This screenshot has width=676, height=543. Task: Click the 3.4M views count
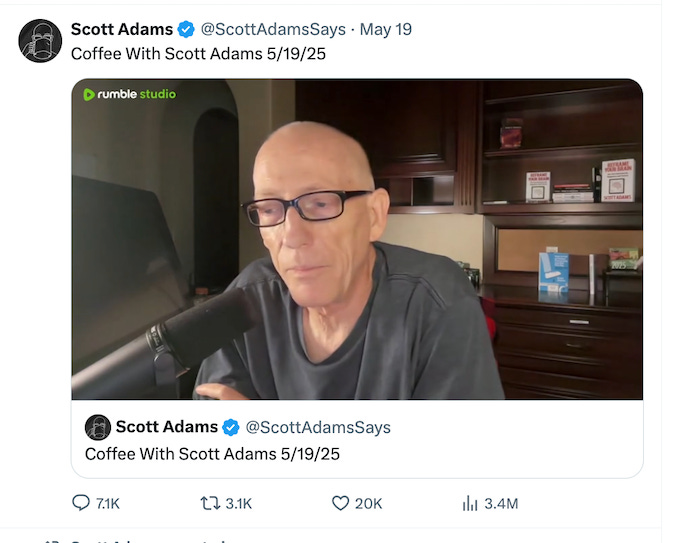pos(501,503)
